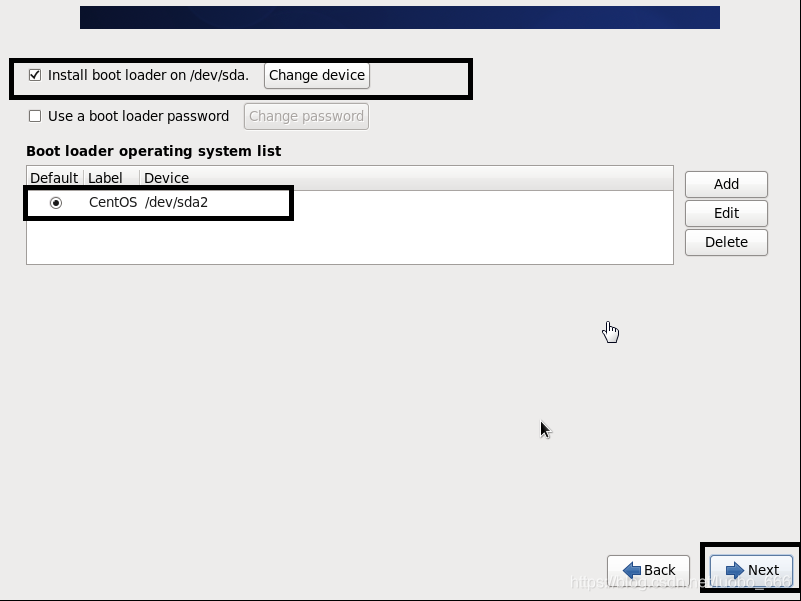The height and width of the screenshot is (601, 801).
Task: Enable Use a boot loader password checkbox
Action: 35,117
